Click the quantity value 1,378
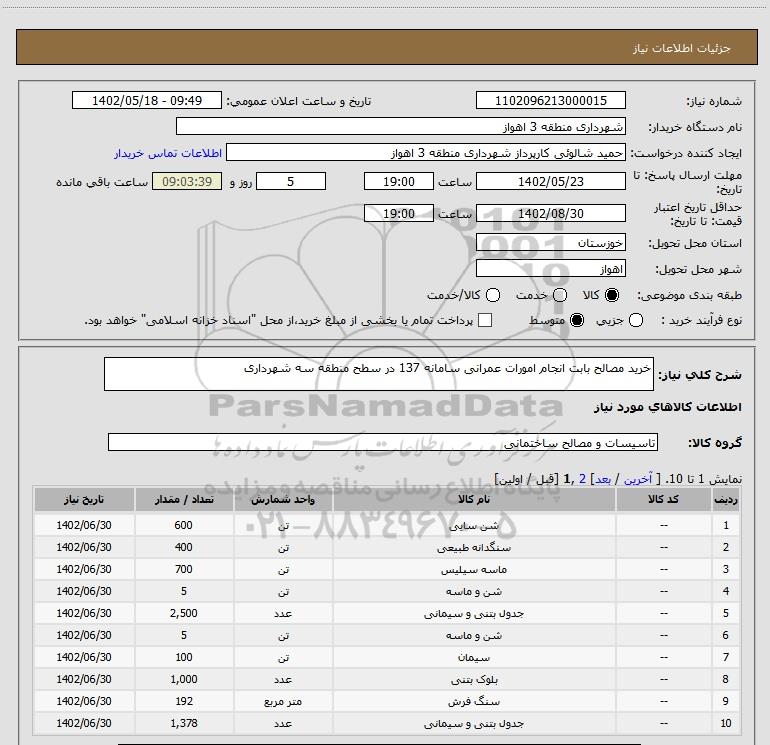Viewport: 770px width, 745px height. tap(184, 723)
